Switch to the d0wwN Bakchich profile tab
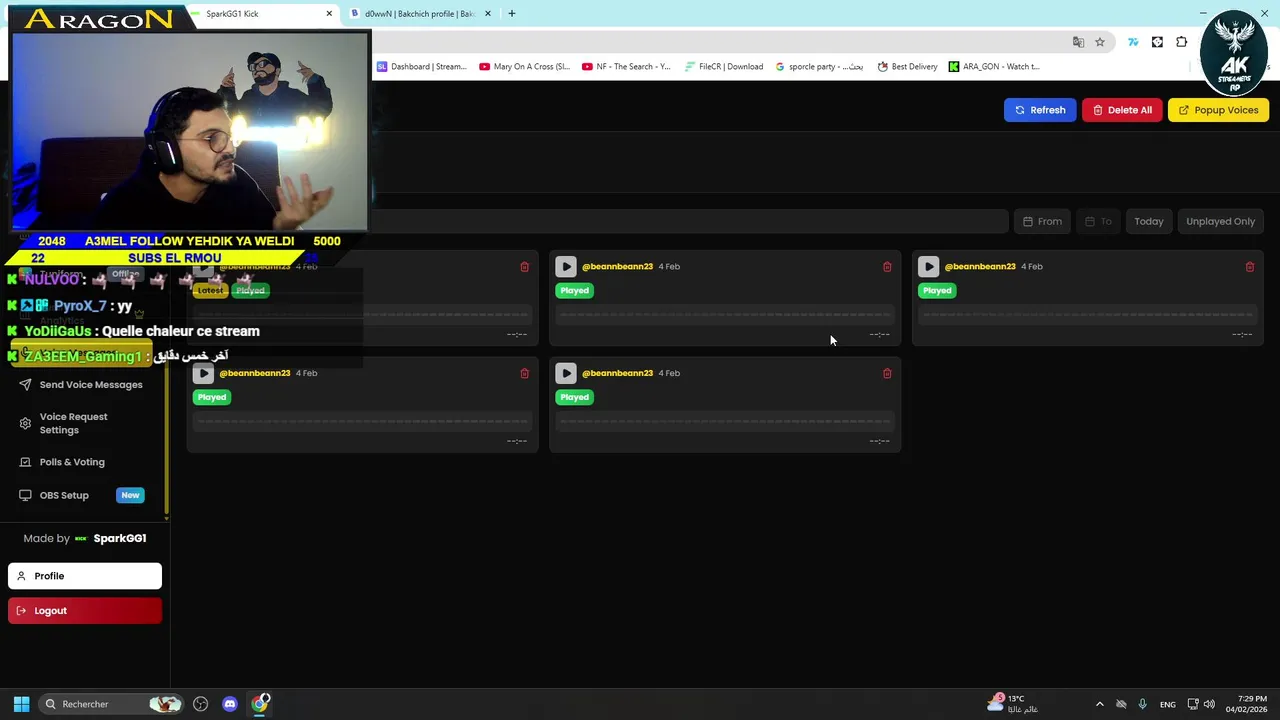 [x=418, y=14]
